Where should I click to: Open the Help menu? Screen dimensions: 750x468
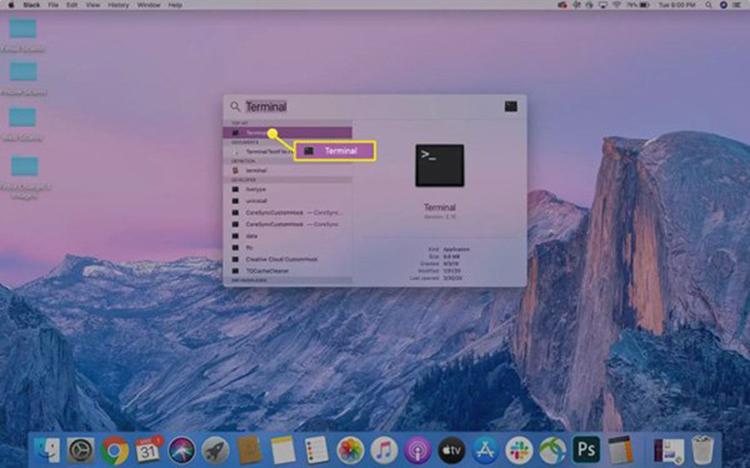175,5
